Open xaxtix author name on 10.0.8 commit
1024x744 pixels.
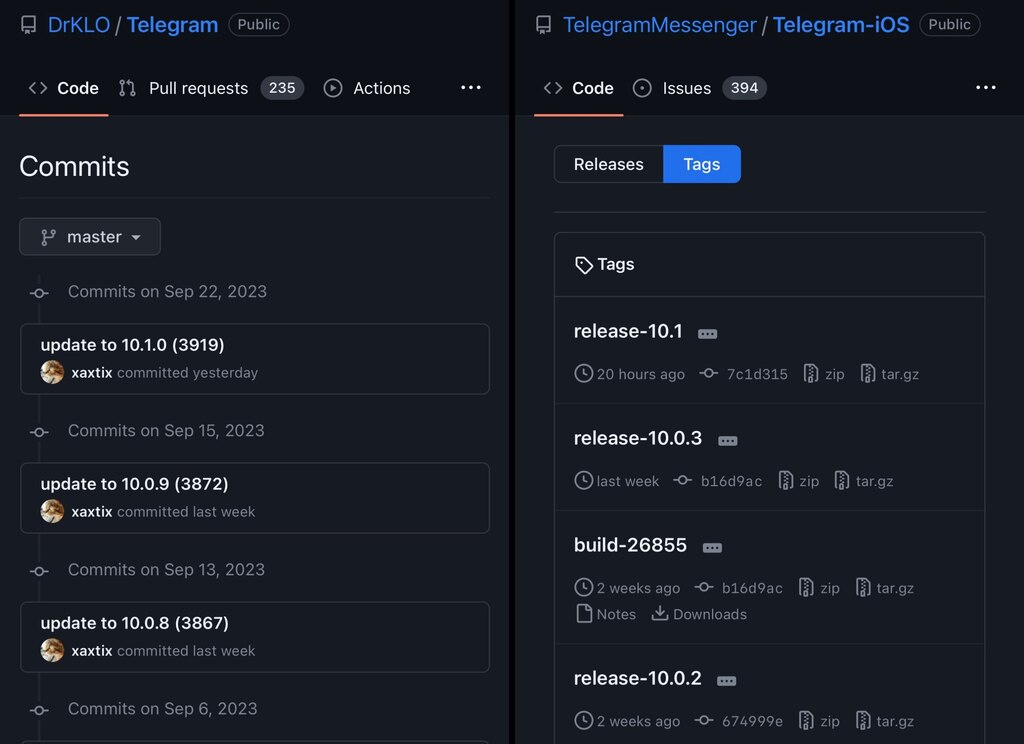point(92,651)
